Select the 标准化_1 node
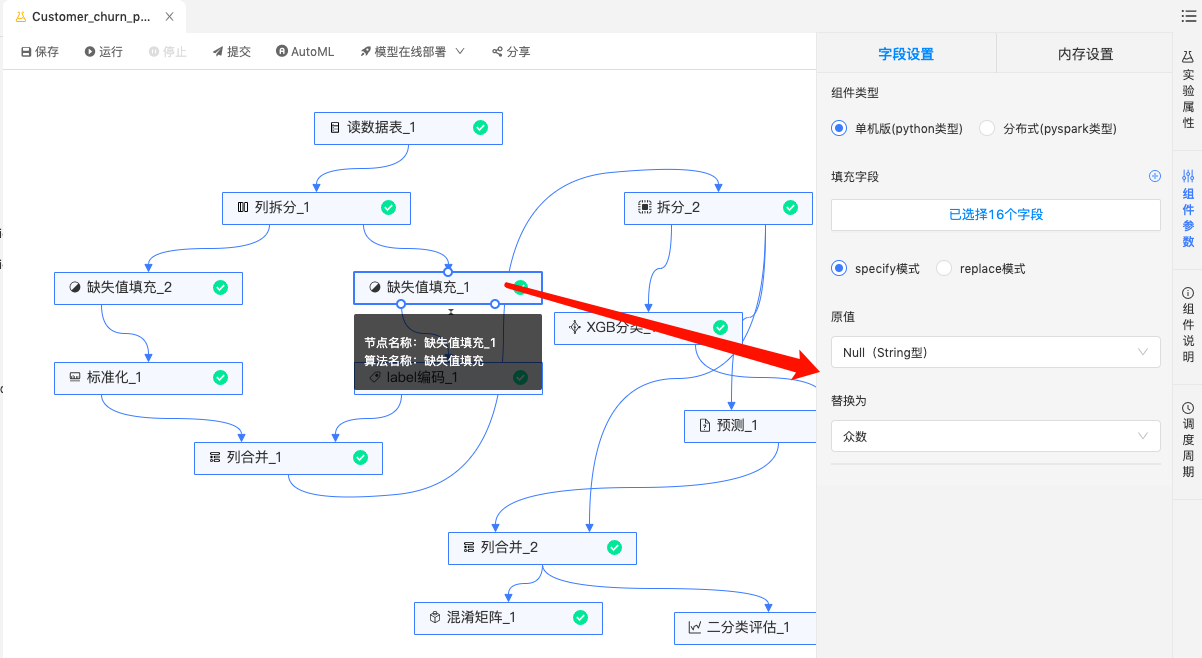 148,378
